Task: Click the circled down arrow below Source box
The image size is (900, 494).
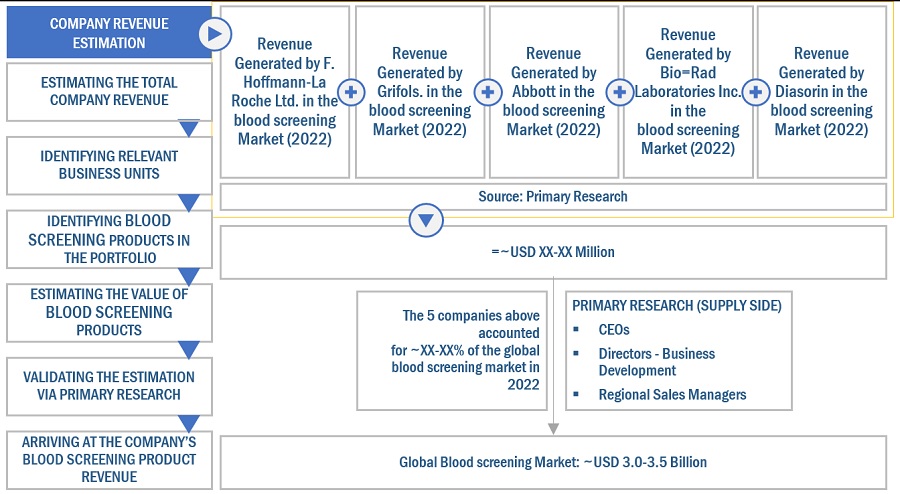Action: click(427, 220)
